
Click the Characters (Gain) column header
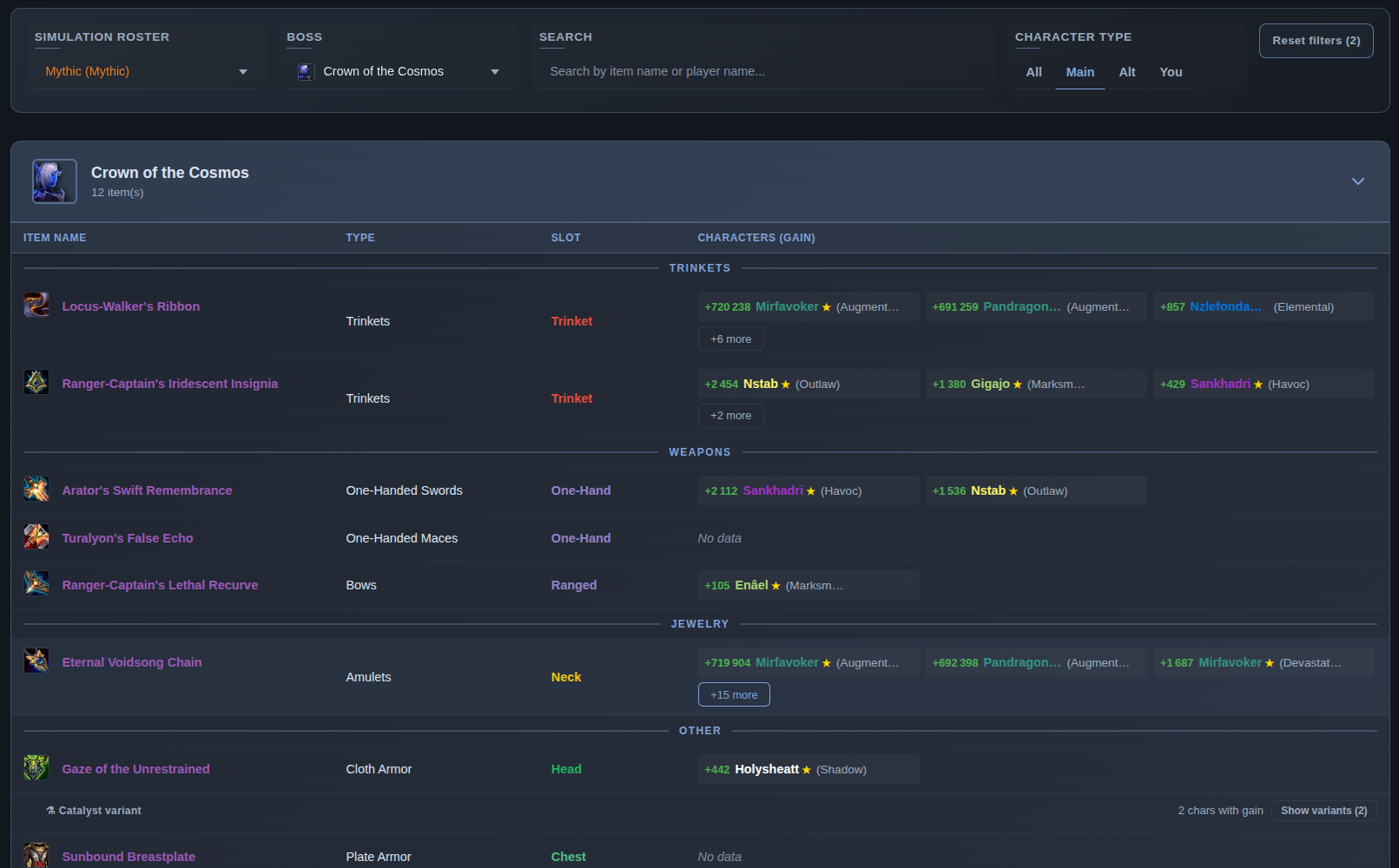click(756, 238)
